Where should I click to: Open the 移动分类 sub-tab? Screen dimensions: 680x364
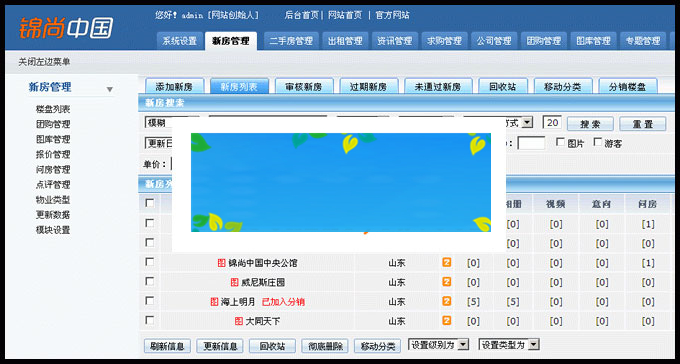(x=563, y=86)
